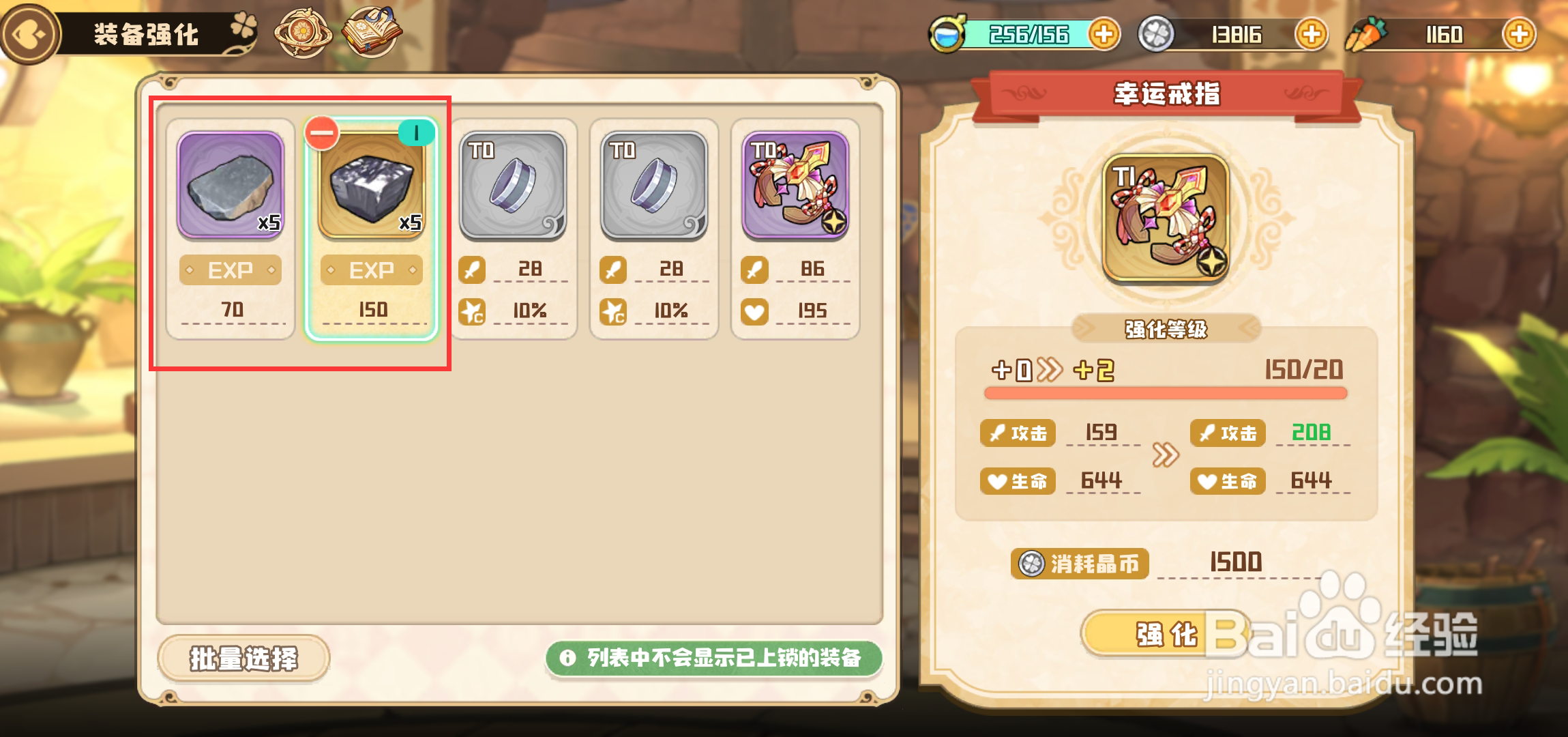Screen dimensions: 1568x737
Task: Go back with the heart arrow button
Action: [x=29, y=34]
